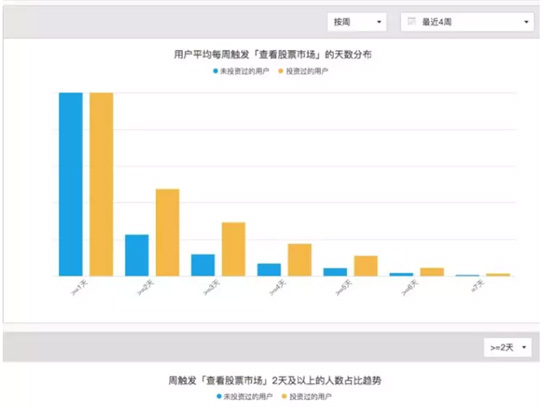
Task: Click the orange bar for >=1天
Action: click(101, 184)
